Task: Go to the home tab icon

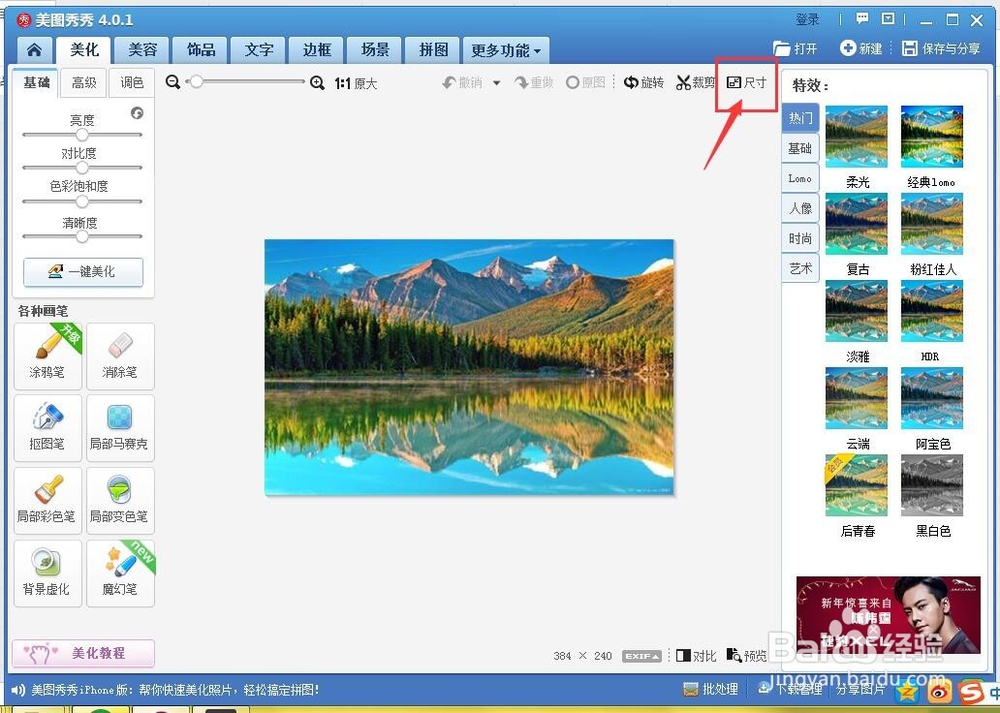Action: tap(34, 50)
